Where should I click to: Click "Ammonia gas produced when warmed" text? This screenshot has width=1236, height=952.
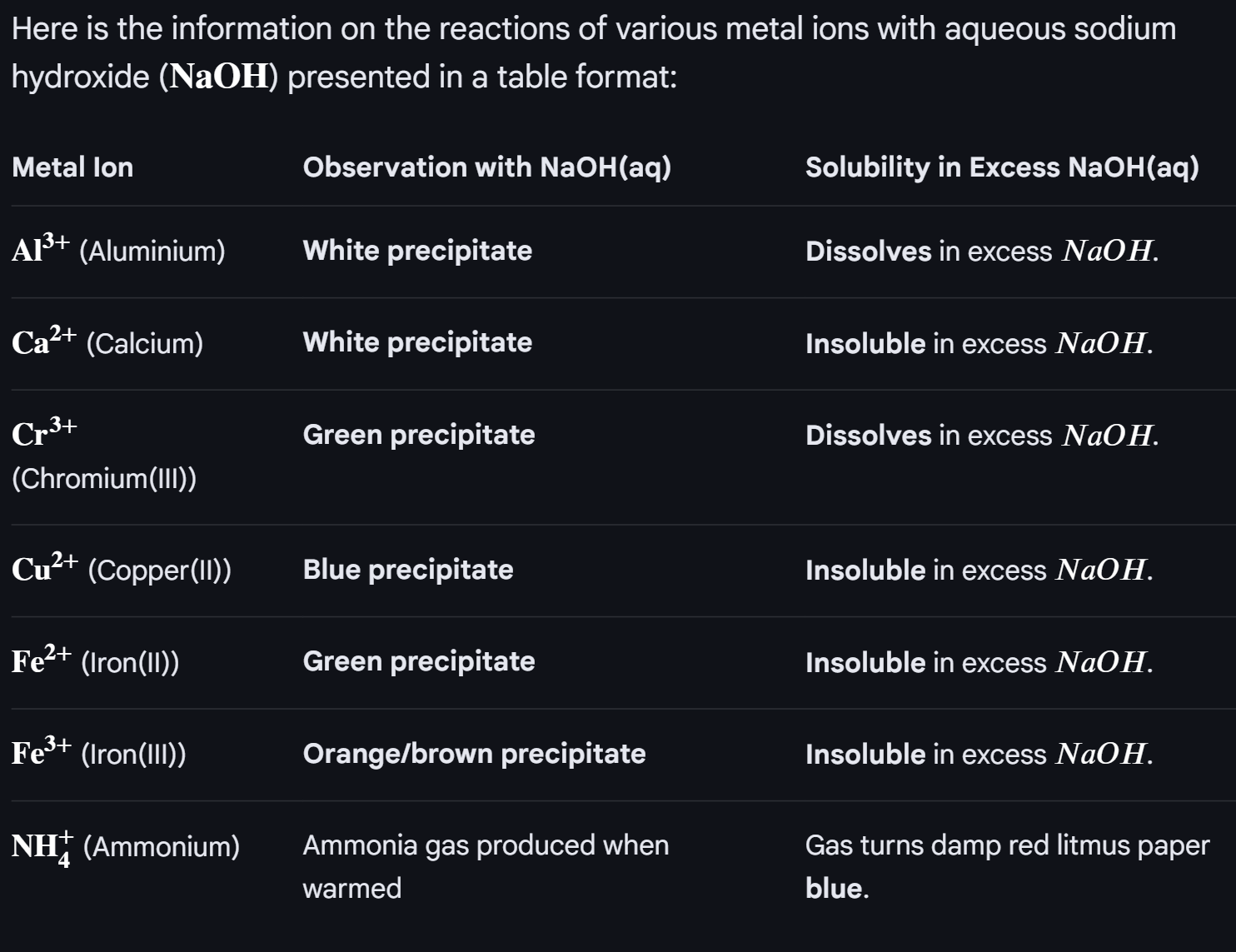click(486, 866)
